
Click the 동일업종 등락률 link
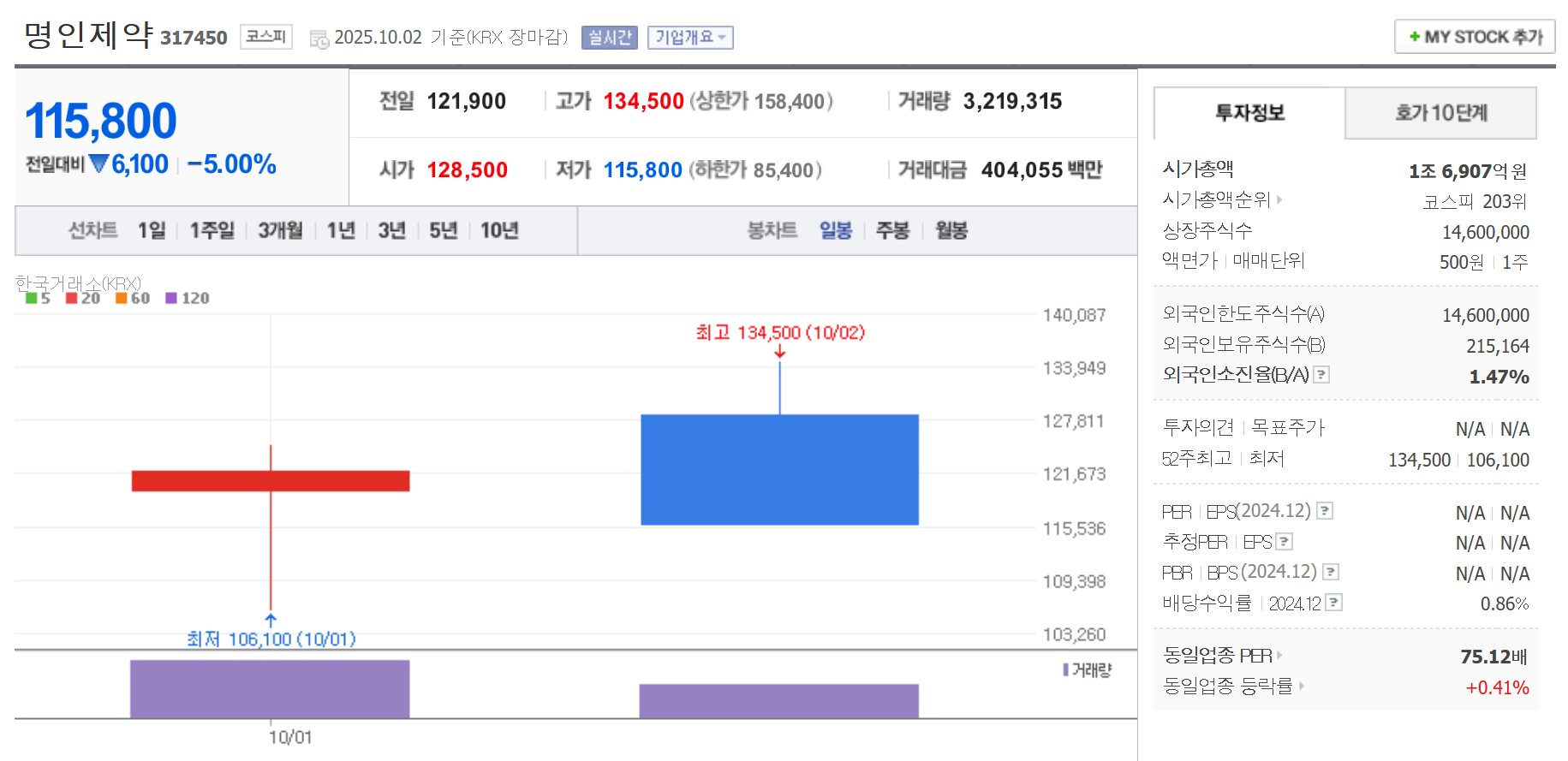1227,686
